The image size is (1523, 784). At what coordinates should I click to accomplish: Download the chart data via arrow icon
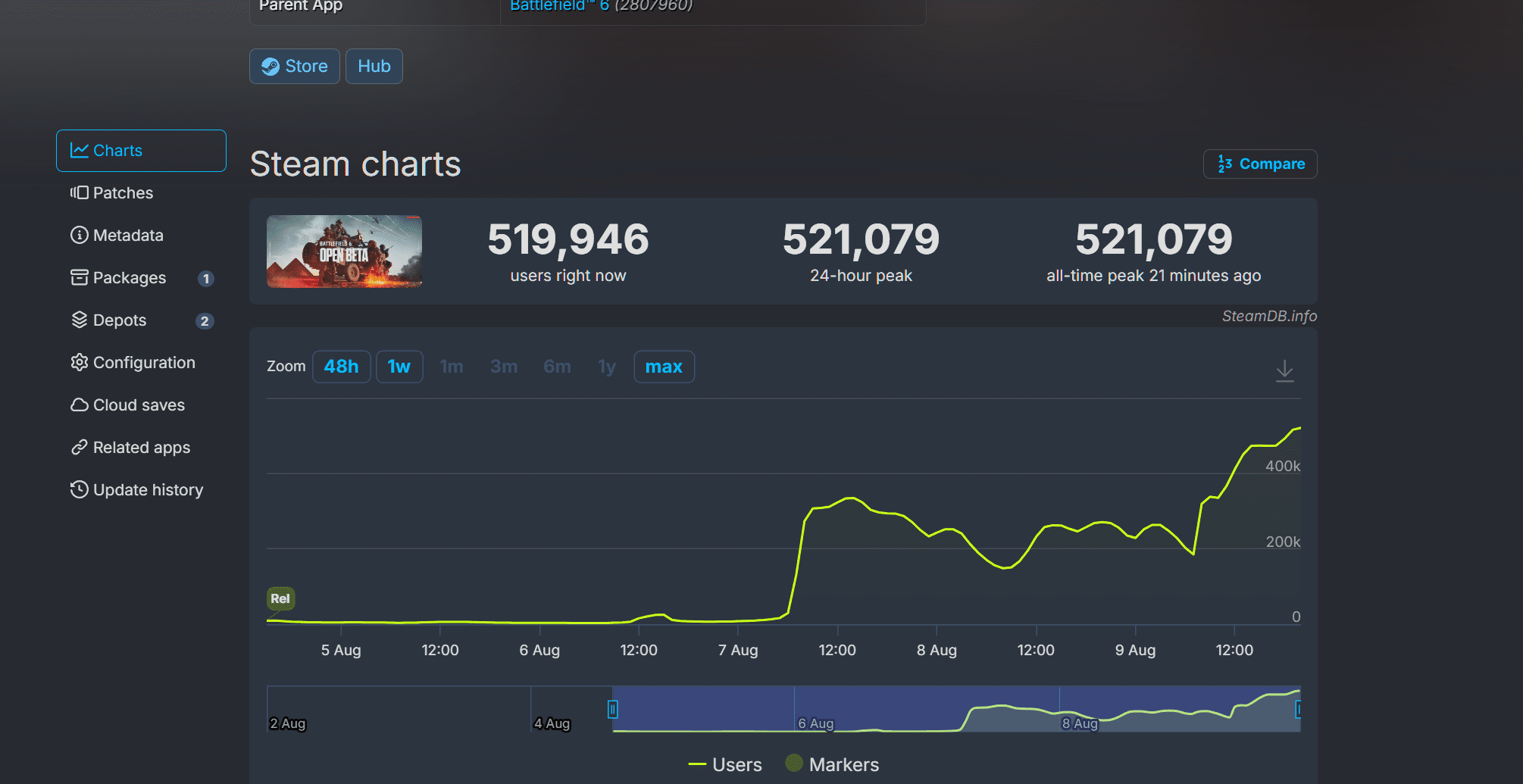point(1285,370)
